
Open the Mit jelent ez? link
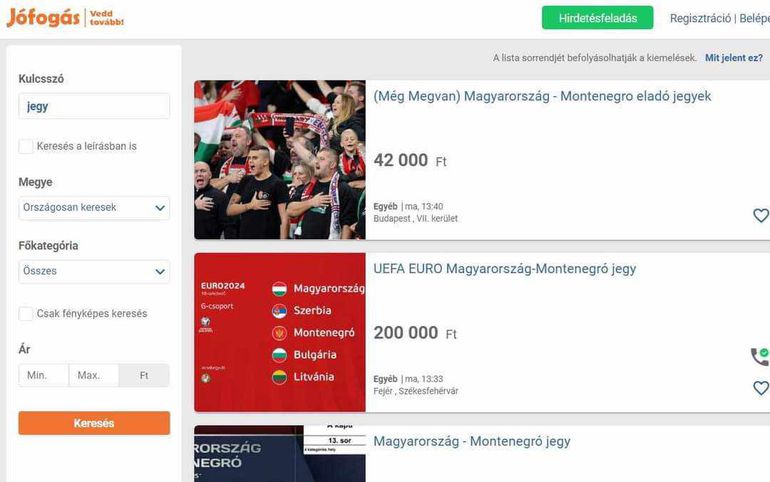click(x=734, y=58)
